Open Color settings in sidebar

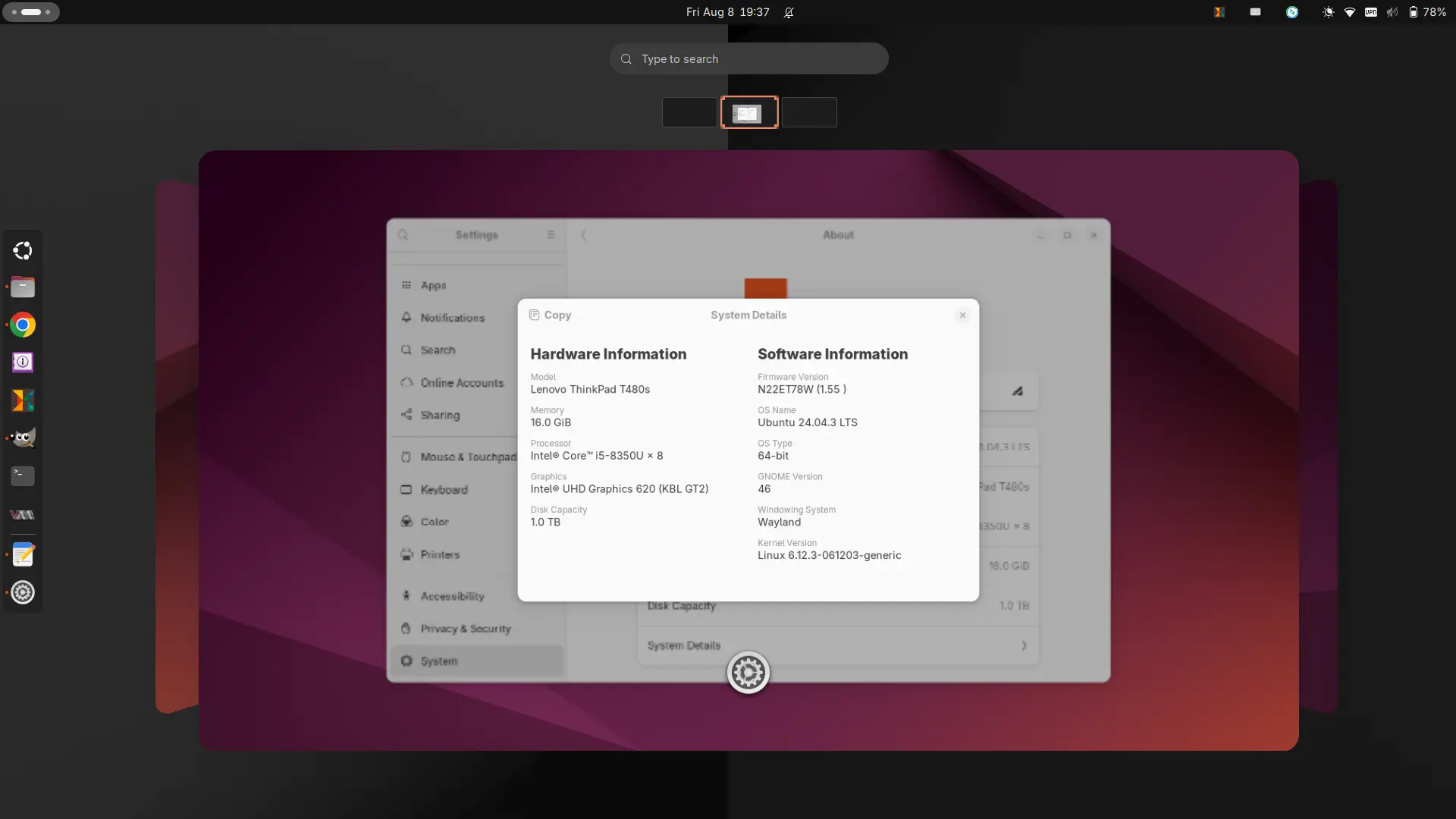[477, 522]
